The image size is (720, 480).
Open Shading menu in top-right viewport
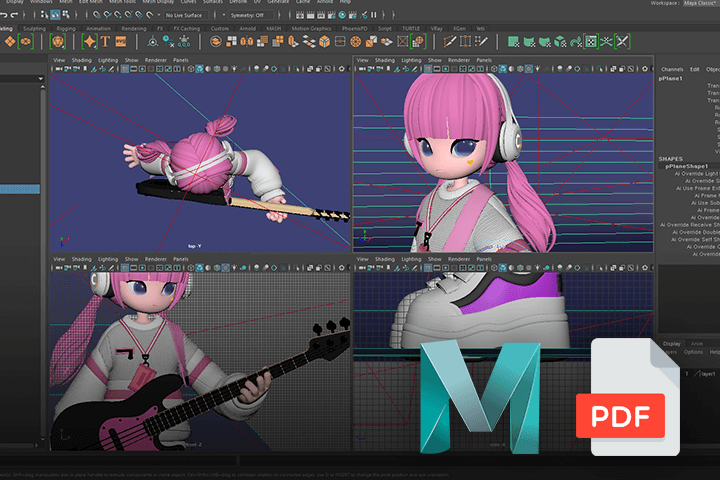(x=384, y=60)
